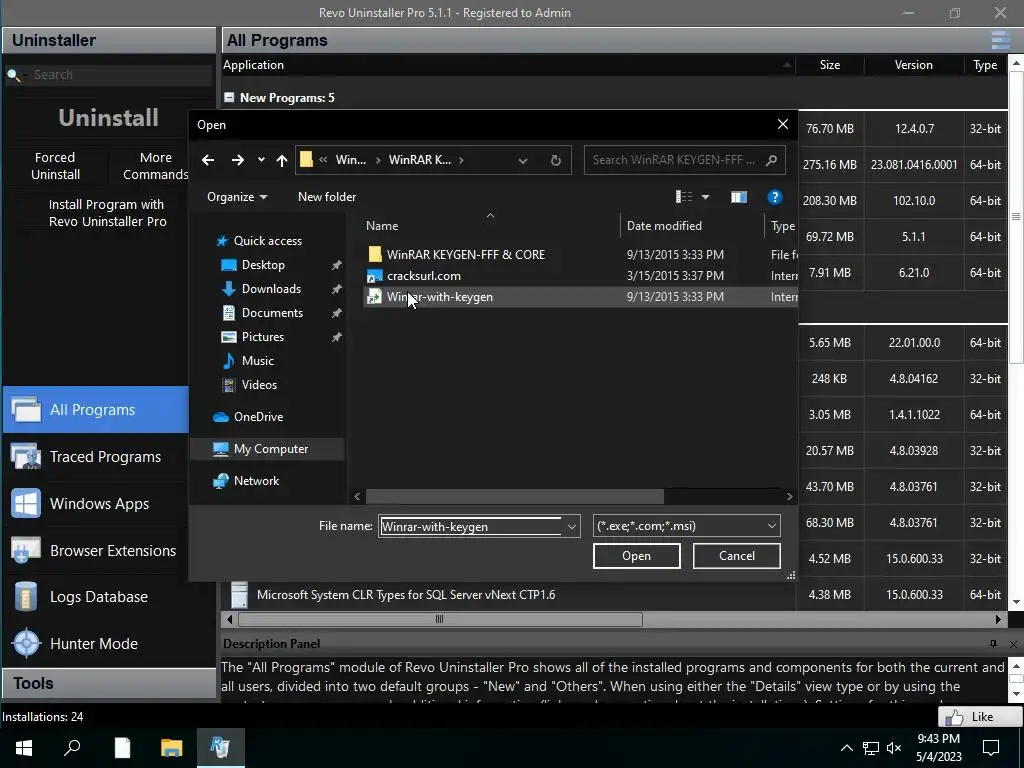The image size is (1024, 768).
Task: Select Network in the navigation pane
Action: click(x=256, y=481)
